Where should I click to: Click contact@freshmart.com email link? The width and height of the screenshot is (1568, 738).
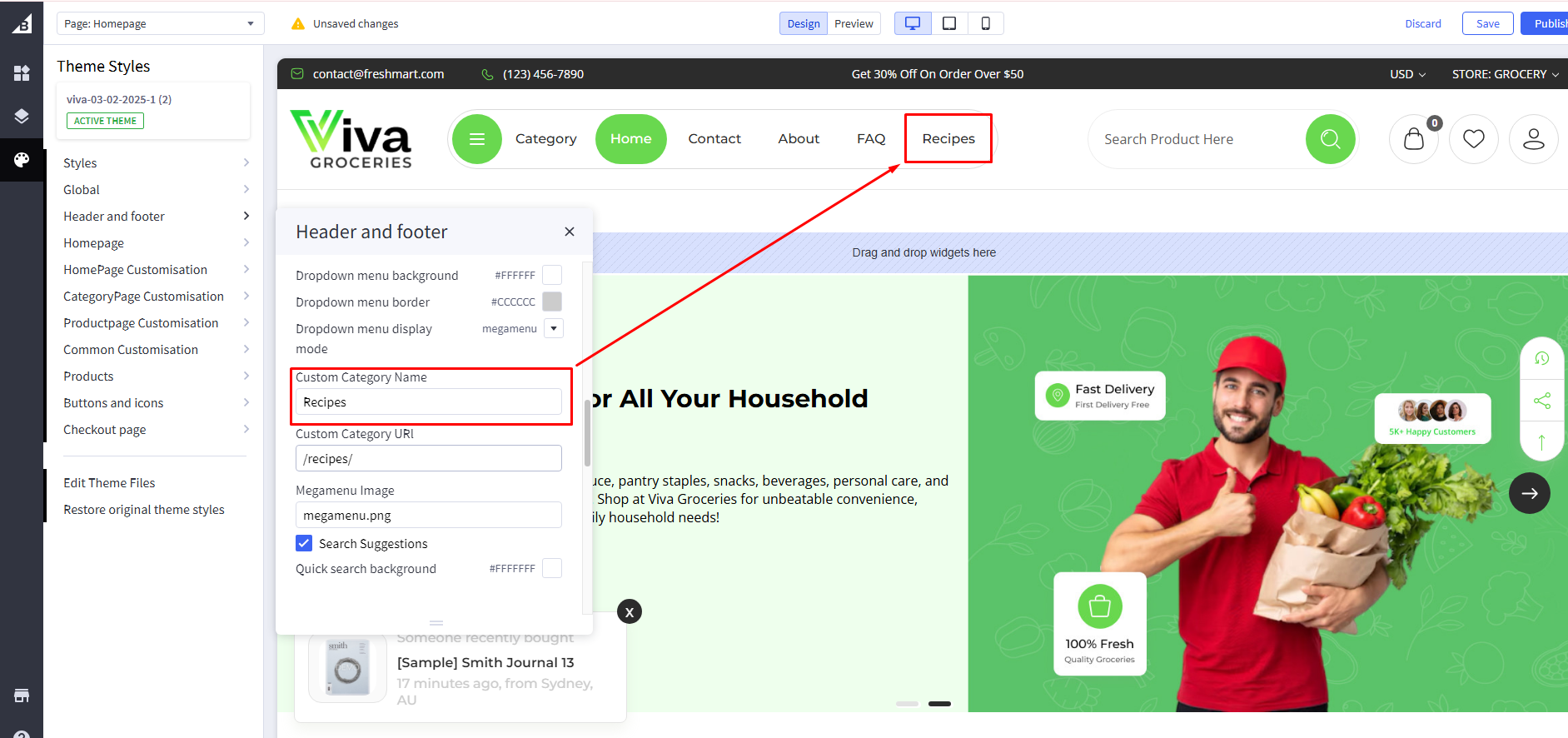pos(379,74)
